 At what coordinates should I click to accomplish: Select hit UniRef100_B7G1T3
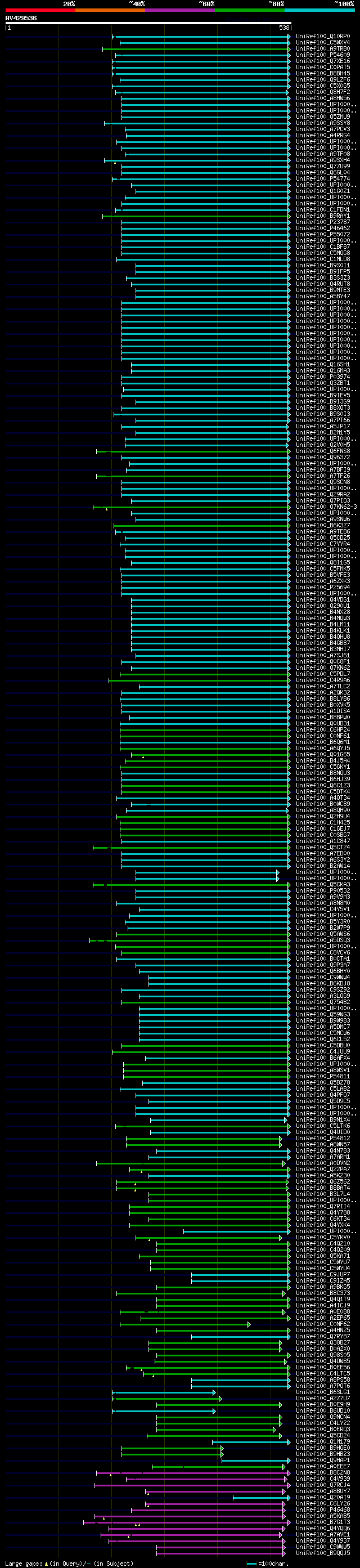point(323,1522)
